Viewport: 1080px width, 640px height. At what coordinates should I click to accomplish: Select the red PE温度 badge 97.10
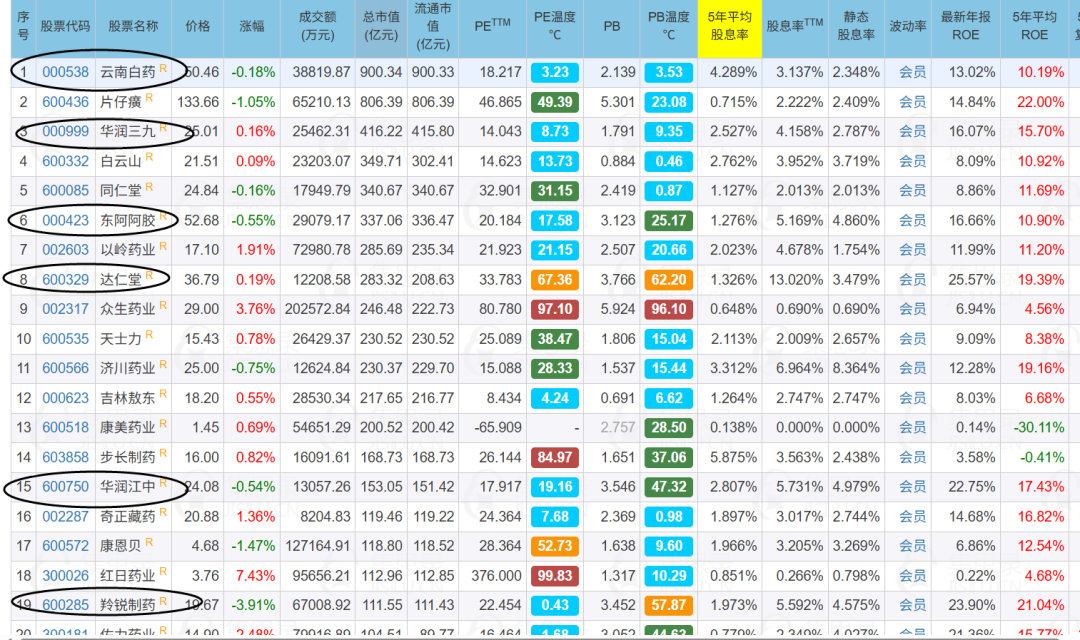(554, 309)
